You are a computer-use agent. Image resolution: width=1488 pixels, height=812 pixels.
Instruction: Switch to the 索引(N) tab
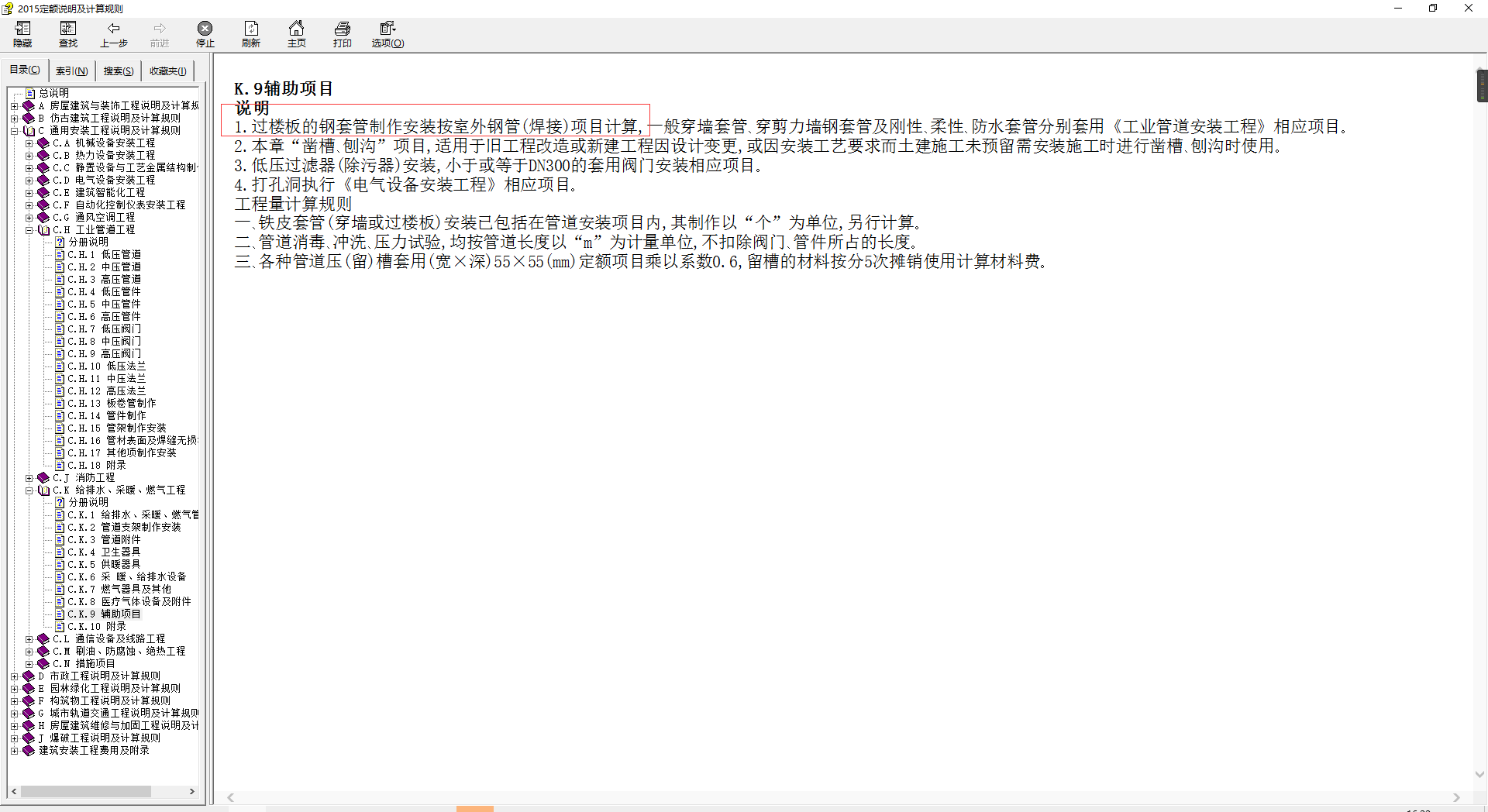point(71,71)
